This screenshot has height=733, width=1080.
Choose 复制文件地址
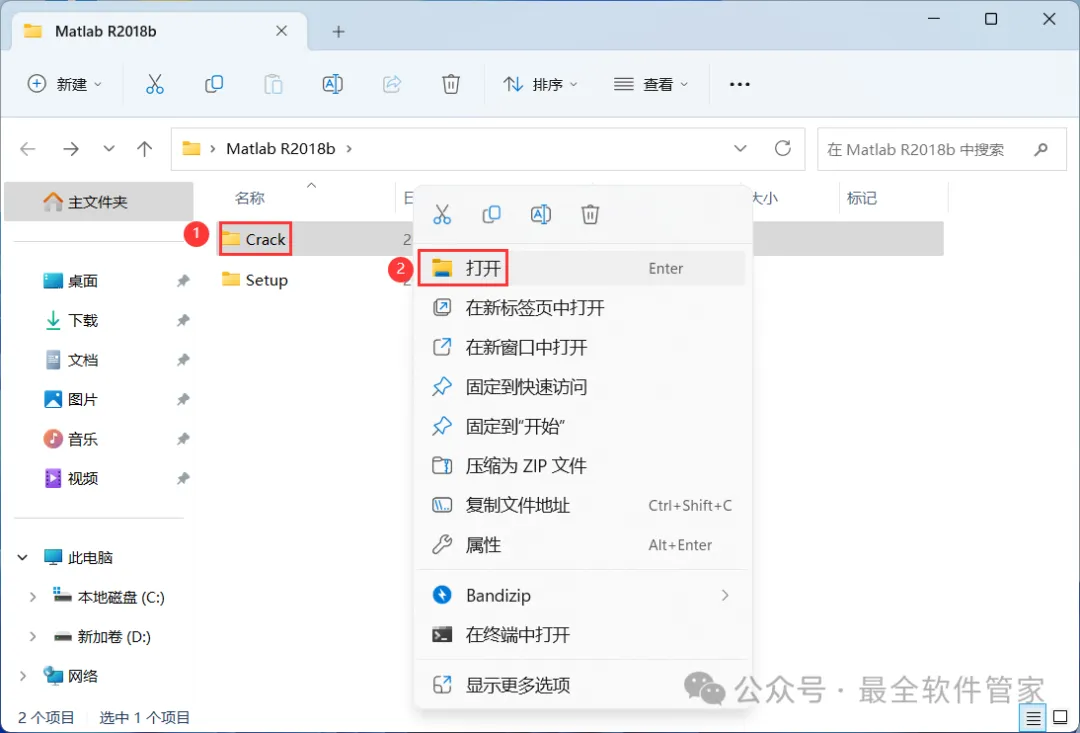[583, 506]
